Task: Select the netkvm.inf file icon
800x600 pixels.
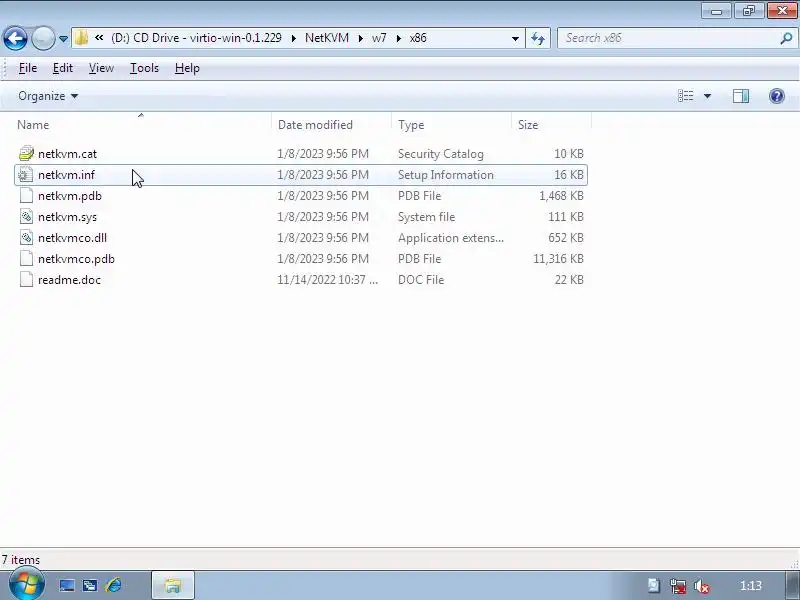Action: coord(26,175)
